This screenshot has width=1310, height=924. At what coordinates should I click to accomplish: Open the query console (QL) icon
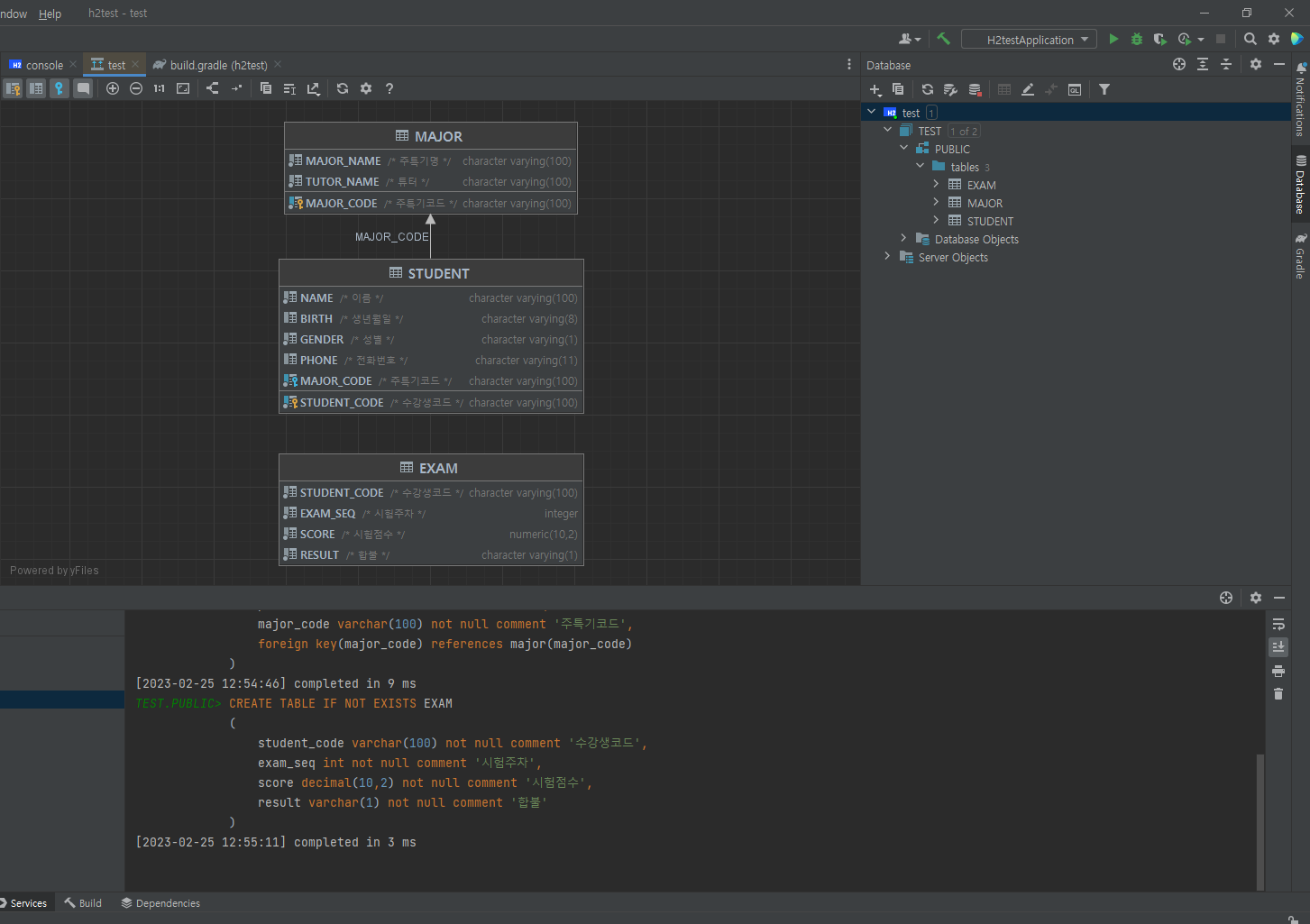click(1075, 89)
